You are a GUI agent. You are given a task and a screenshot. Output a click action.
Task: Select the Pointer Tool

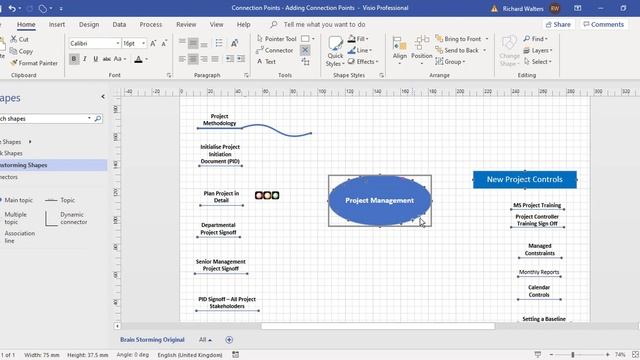point(277,39)
